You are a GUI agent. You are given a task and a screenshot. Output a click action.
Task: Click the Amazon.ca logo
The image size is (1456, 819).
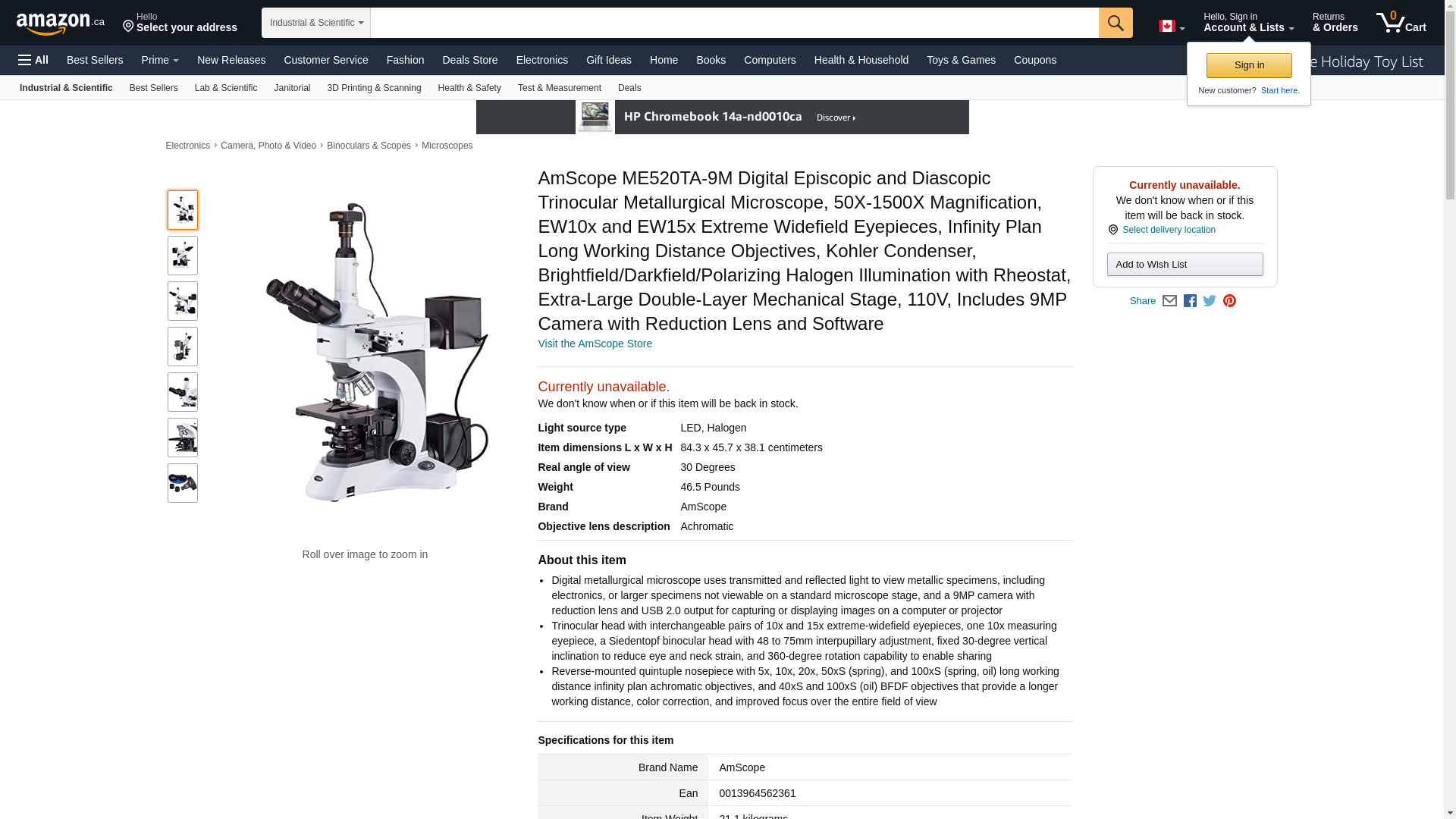coord(61,23)
